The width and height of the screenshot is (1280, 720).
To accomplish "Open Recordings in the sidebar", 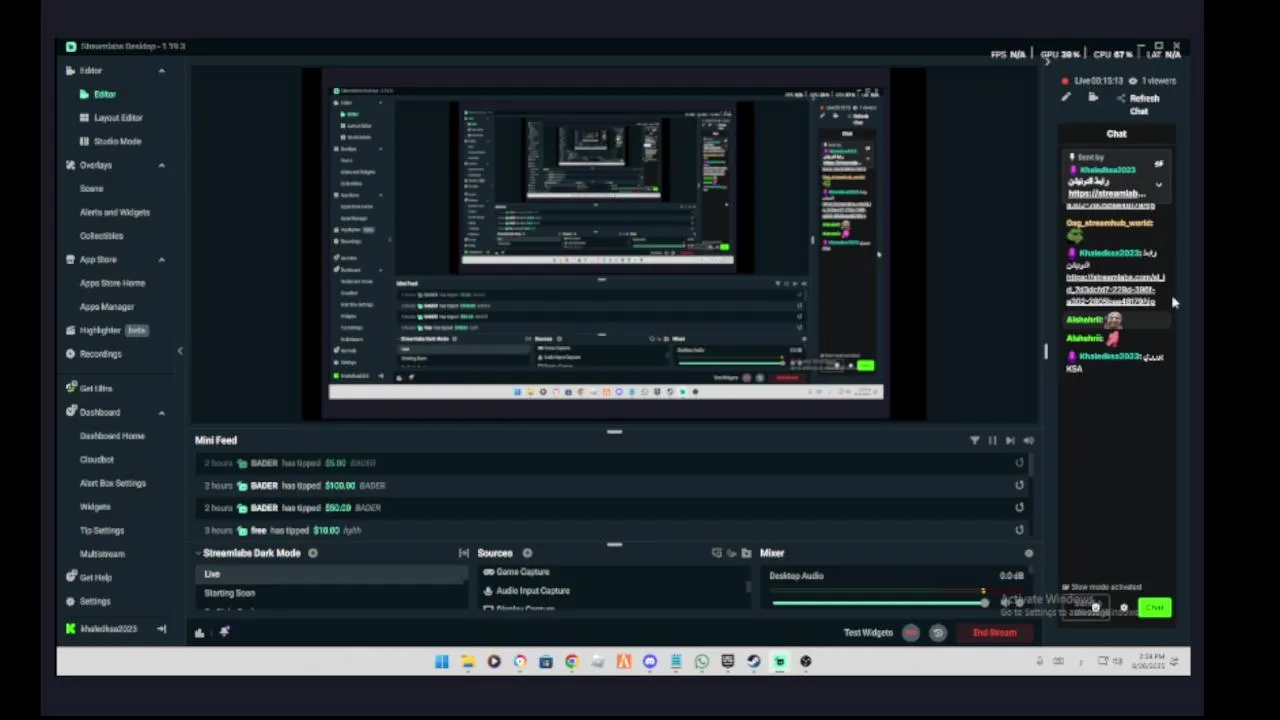I will pos(100,354).
